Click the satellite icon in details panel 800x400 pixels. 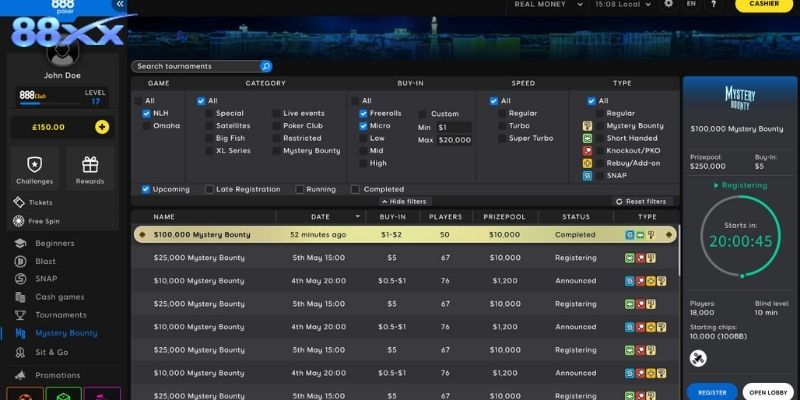(698, 358)
